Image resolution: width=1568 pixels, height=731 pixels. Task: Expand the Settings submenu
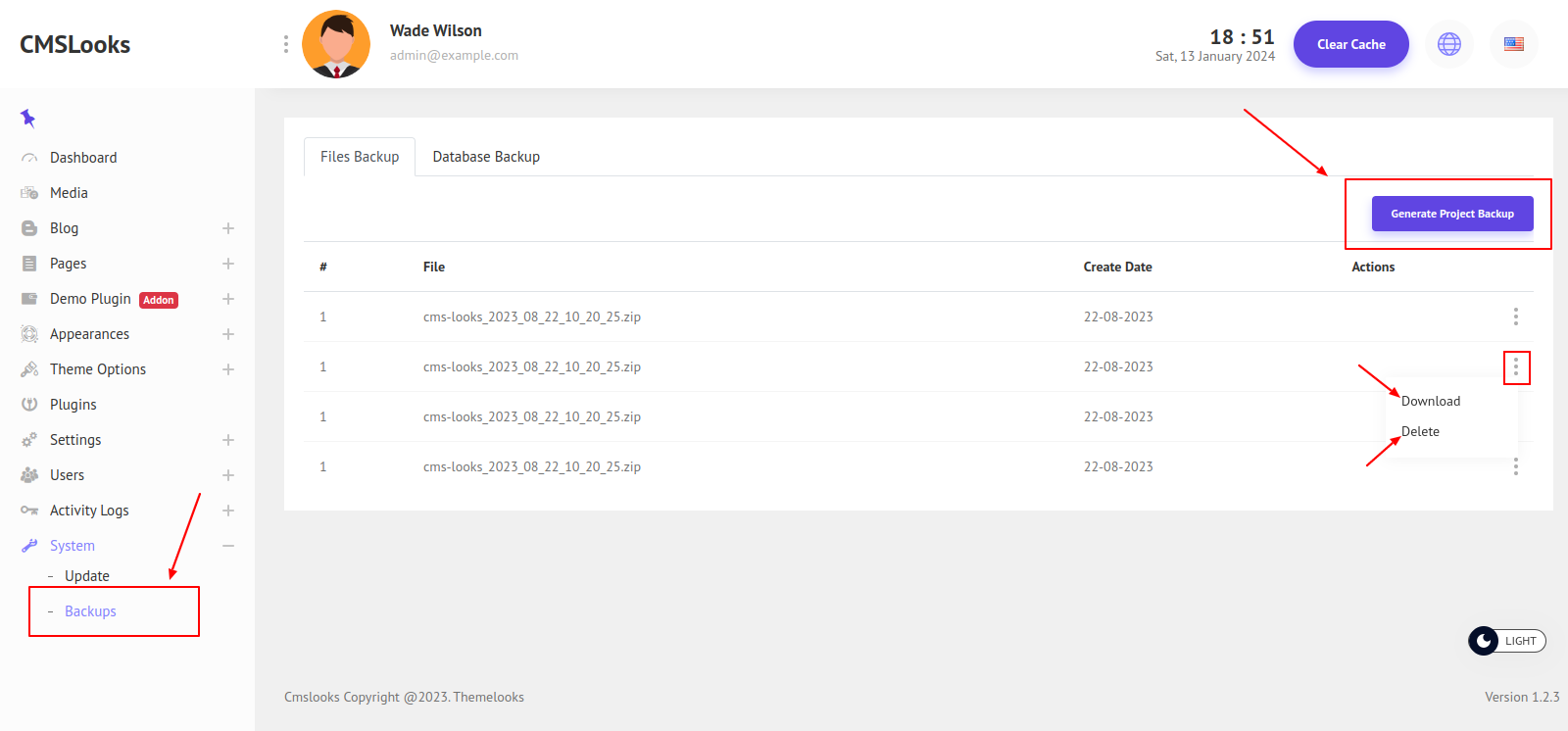(x=228, y=440)
